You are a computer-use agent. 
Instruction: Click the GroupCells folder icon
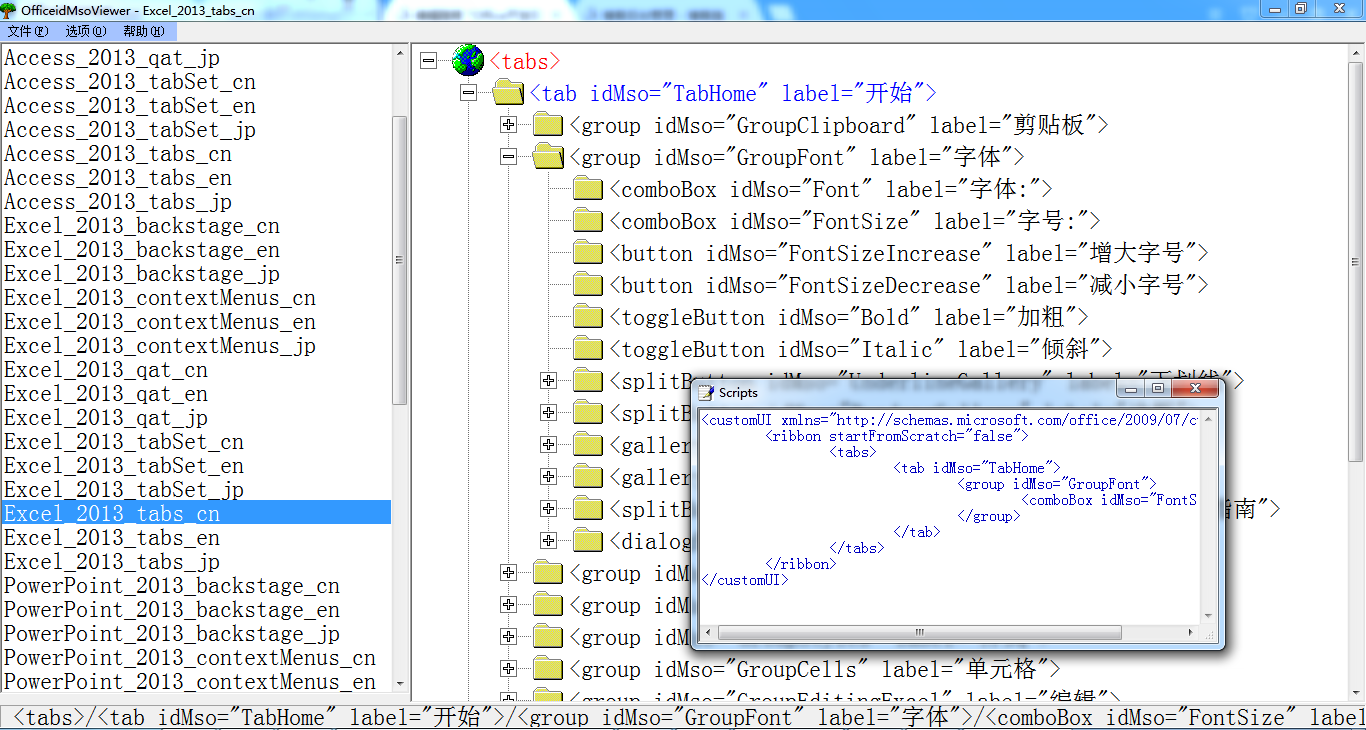click(548, 668)
